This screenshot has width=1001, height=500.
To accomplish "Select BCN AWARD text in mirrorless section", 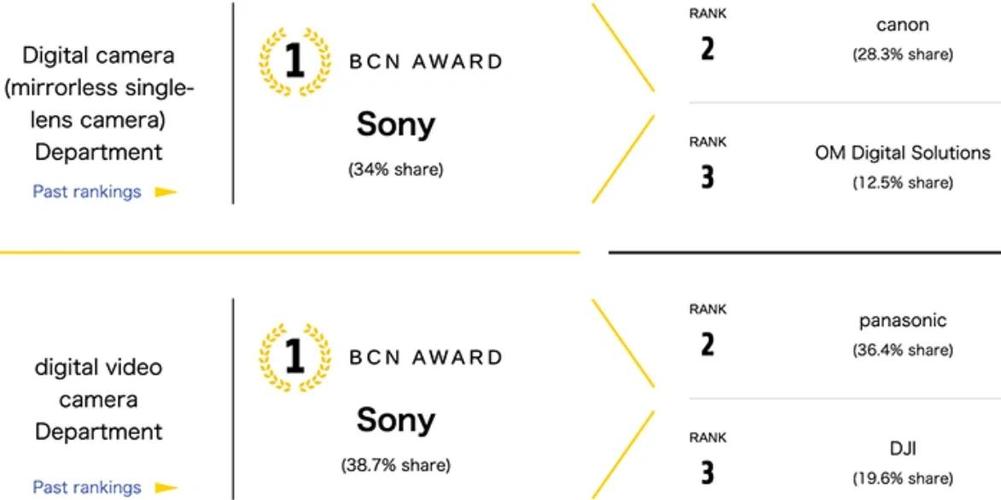I will (x=426, y=62).
